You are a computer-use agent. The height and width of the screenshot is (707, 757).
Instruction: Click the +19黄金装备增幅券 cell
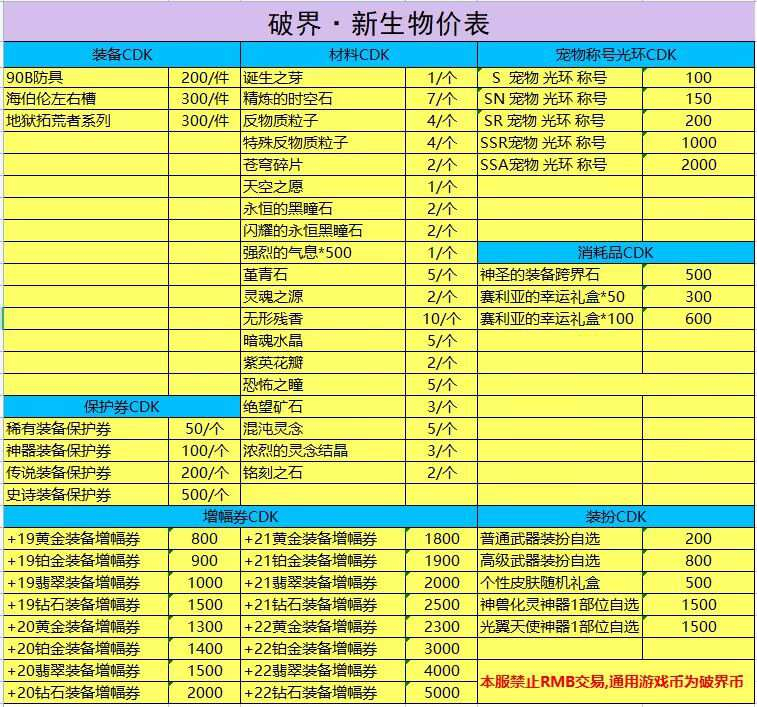tap(86, 538)
